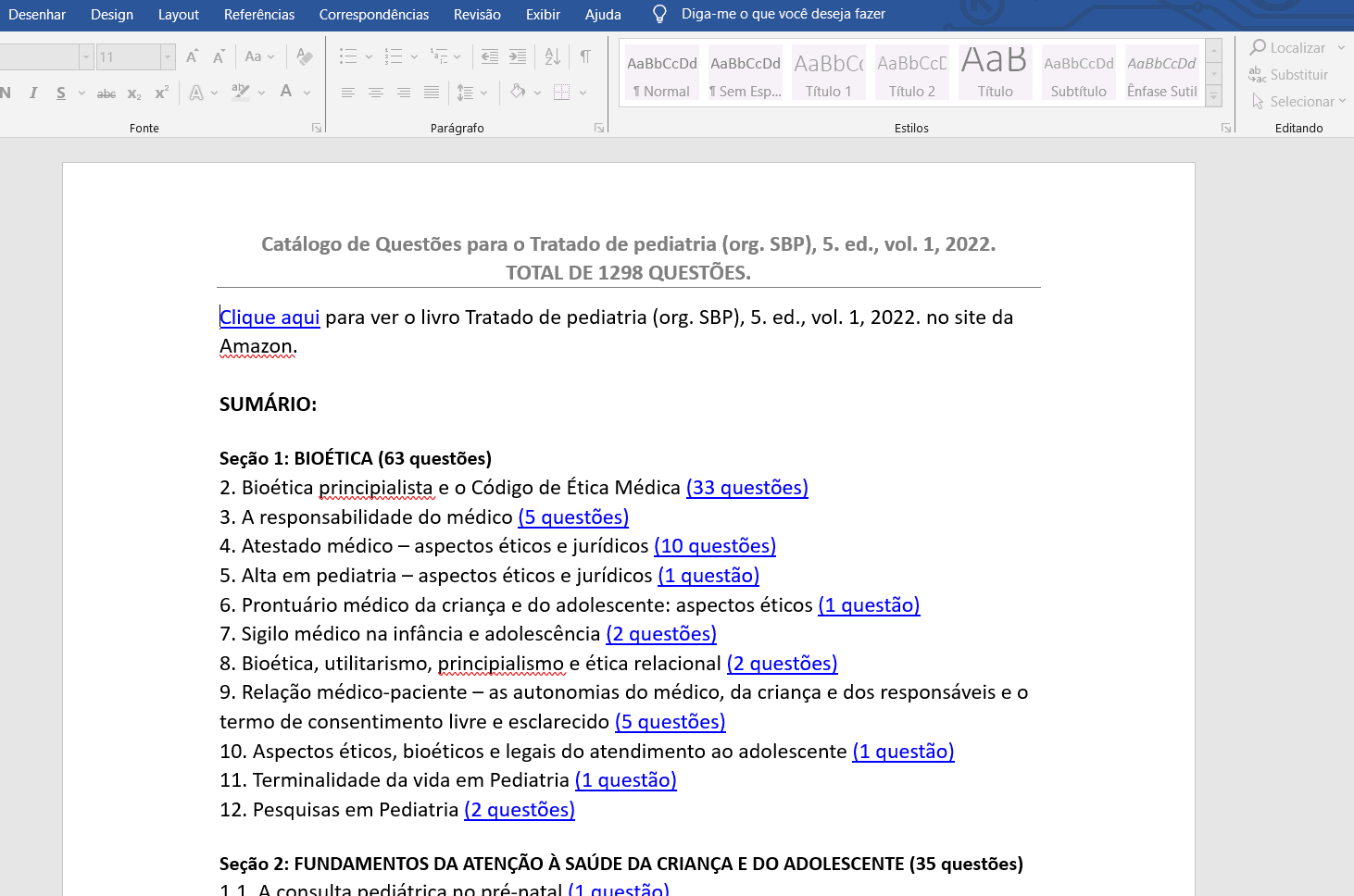
Task: Click the Shading paint bucket icon
Action: [x=518, y=92]
